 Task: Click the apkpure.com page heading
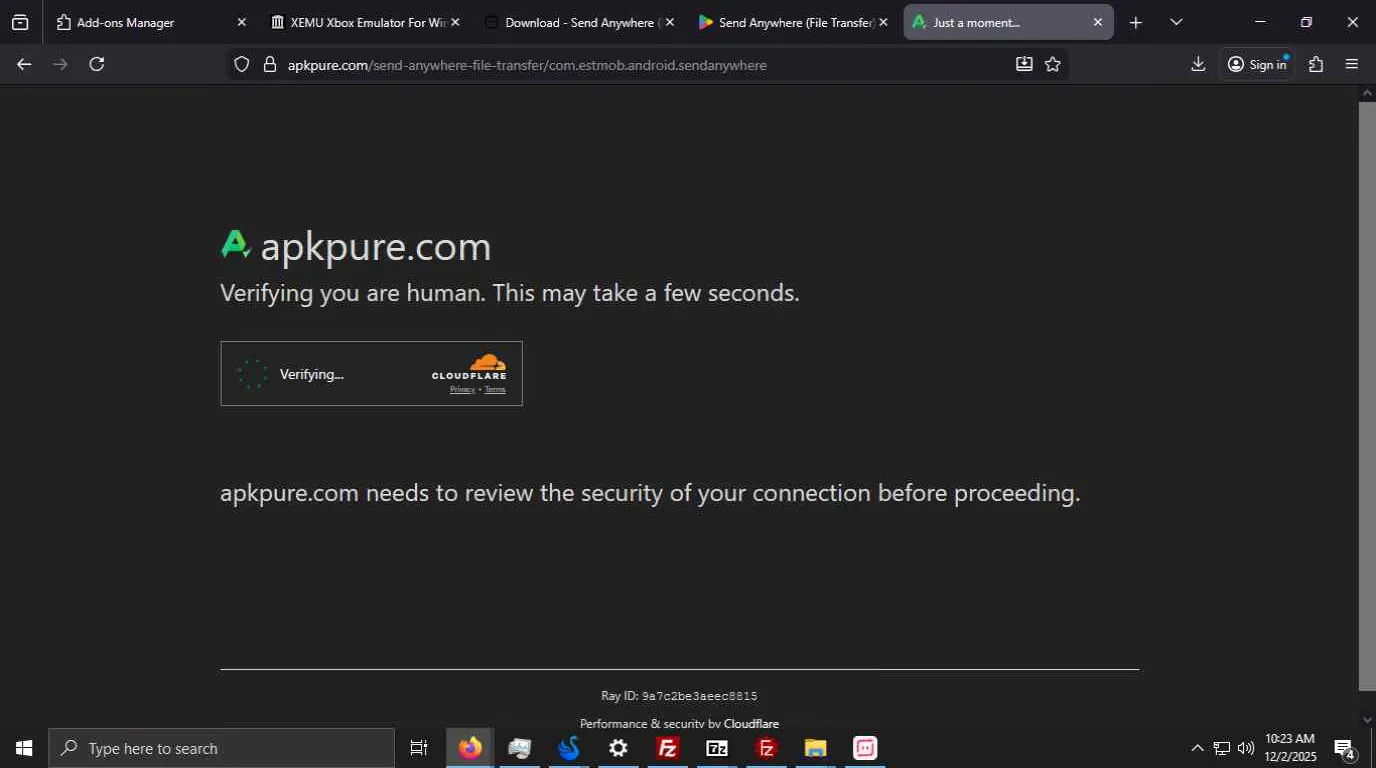pos(376,246)
